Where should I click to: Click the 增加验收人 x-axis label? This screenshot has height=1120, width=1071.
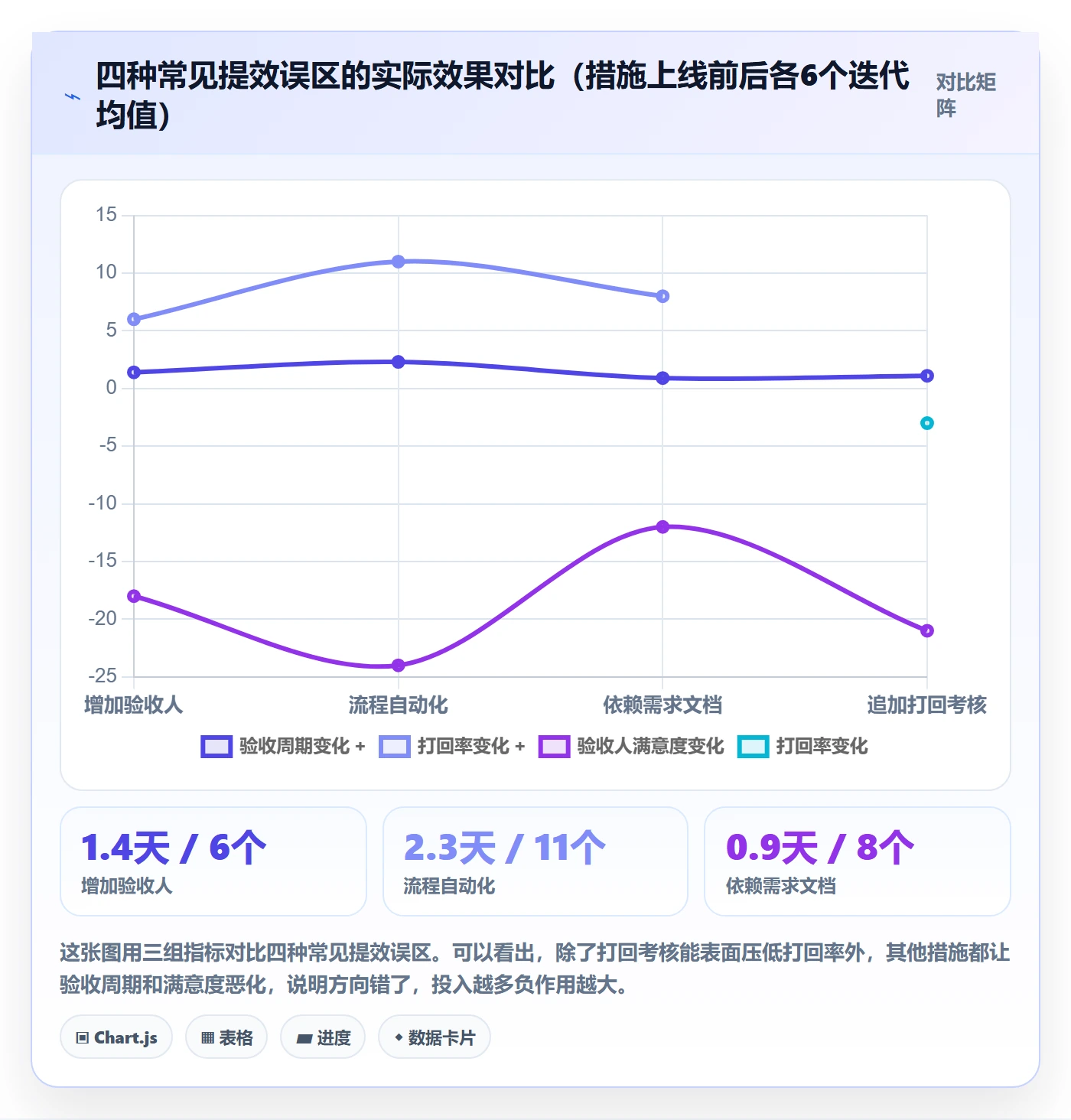[134, 705]
